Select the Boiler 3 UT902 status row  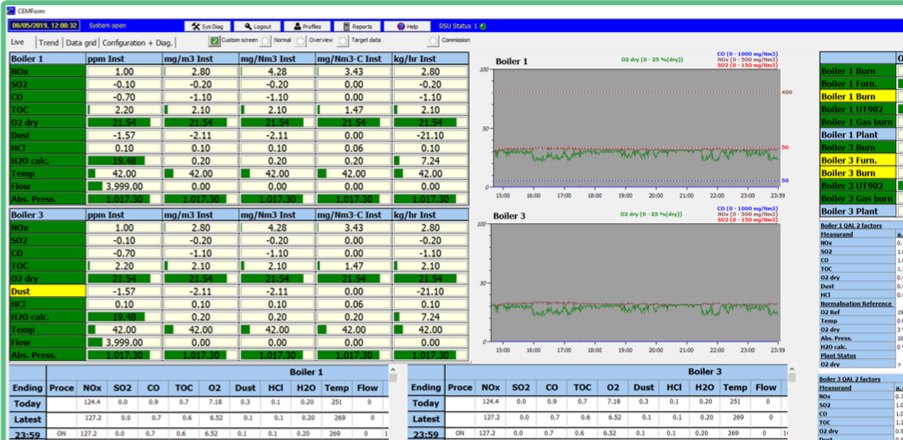(858, 185)
